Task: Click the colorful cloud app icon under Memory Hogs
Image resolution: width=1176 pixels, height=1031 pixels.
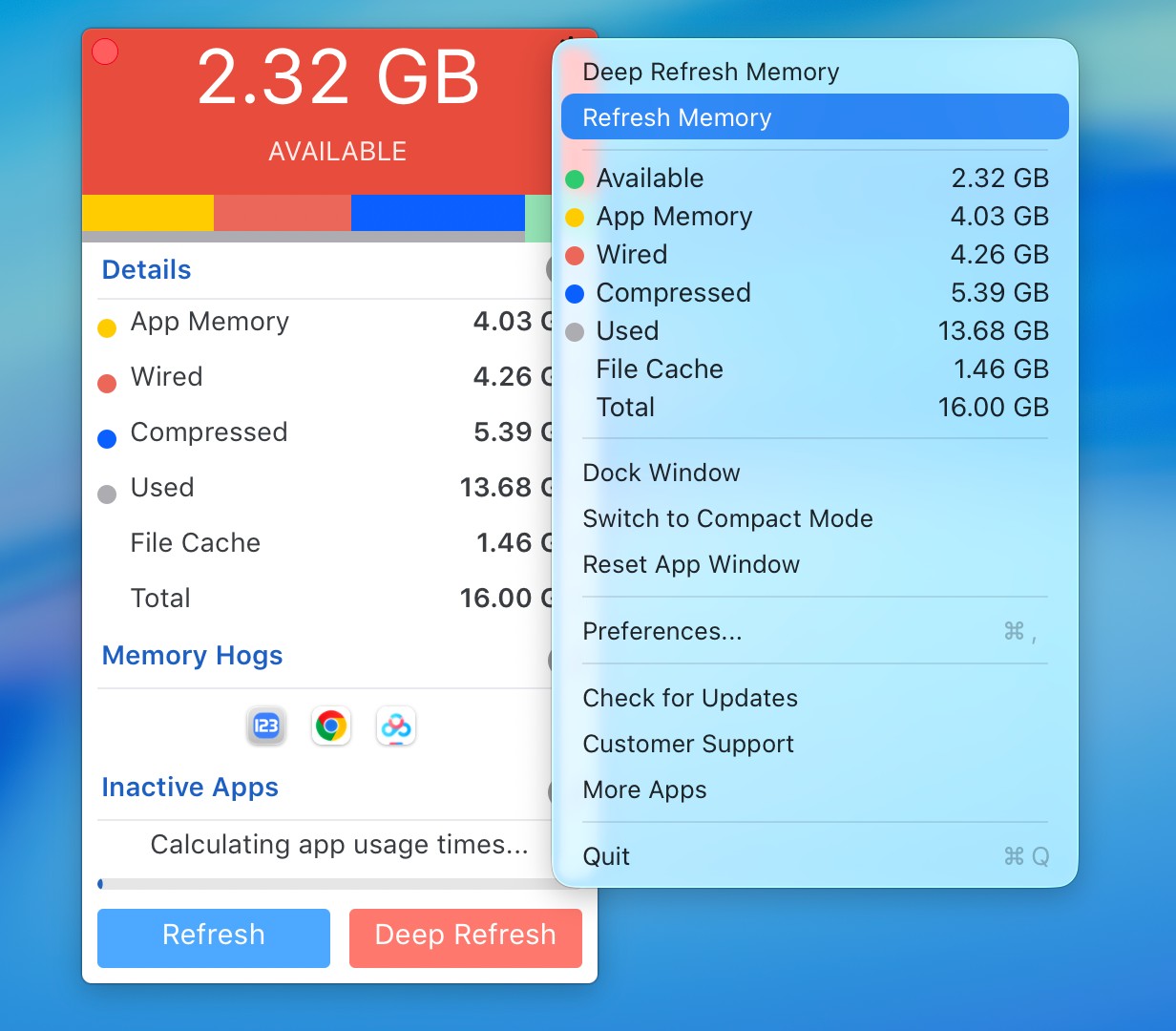Action: coord(396,726)
